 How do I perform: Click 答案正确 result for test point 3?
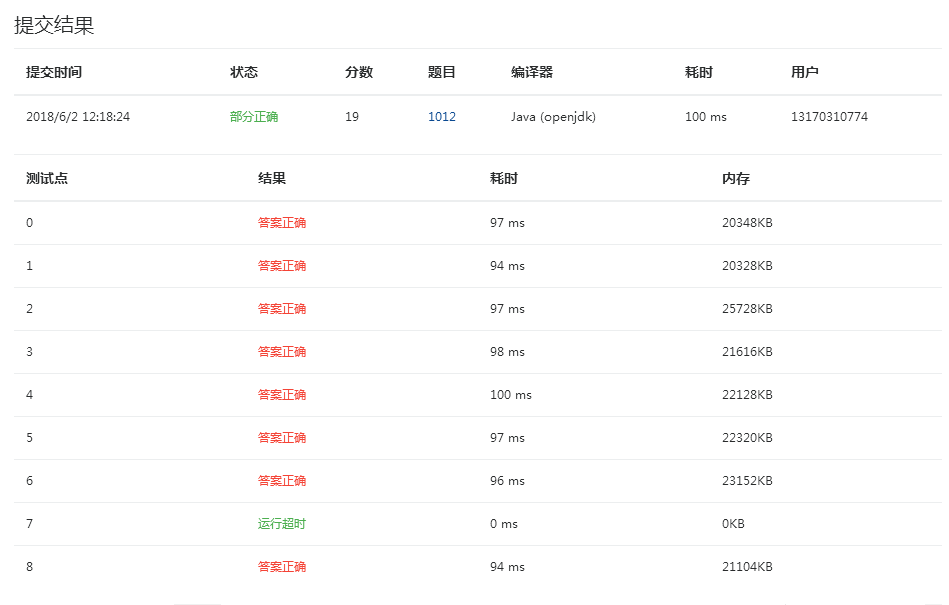point(282,352)
